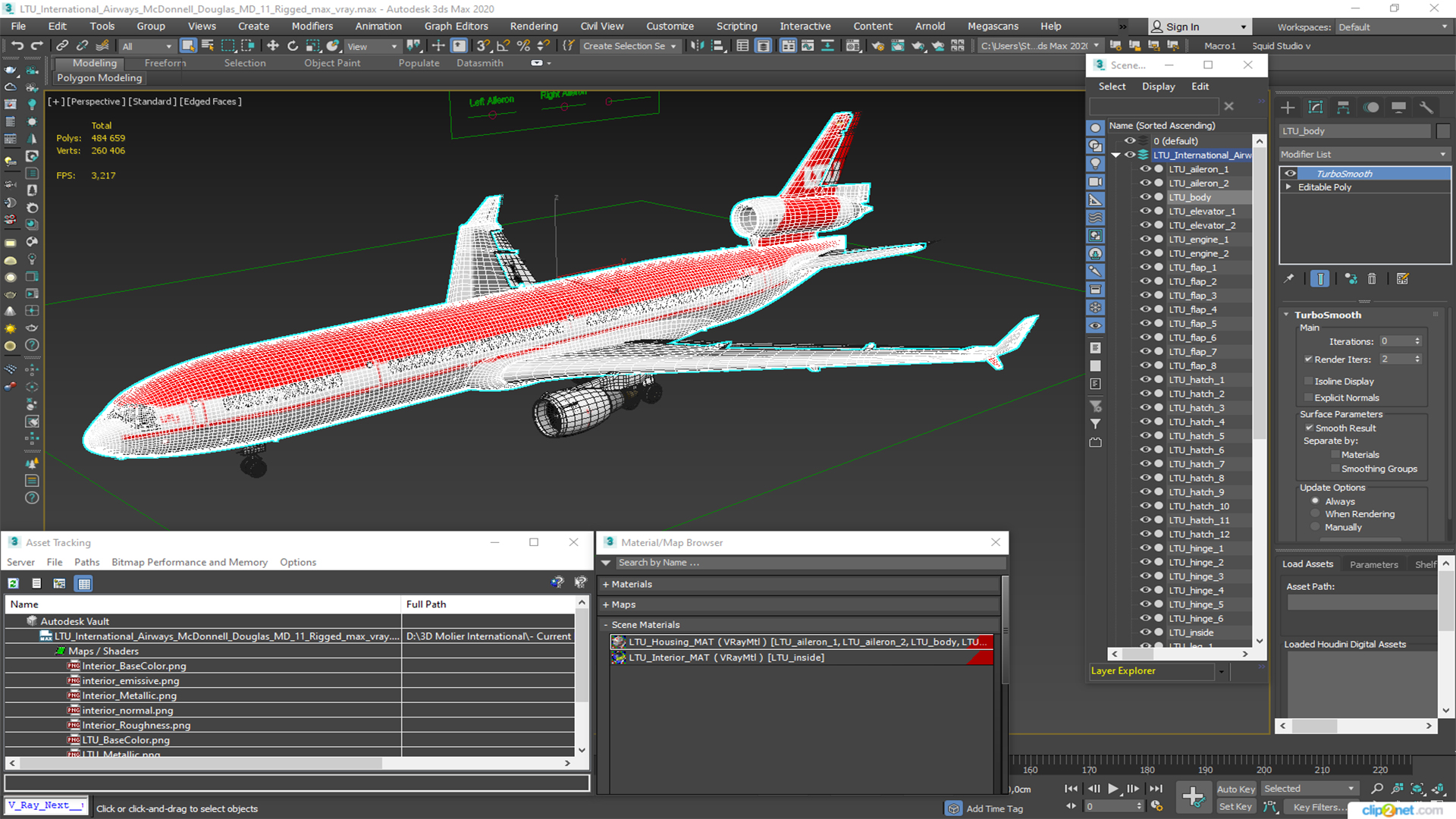Open the Utilities wrench panel
Screen dimensions: 1456x819
[x=1426, y=107]
